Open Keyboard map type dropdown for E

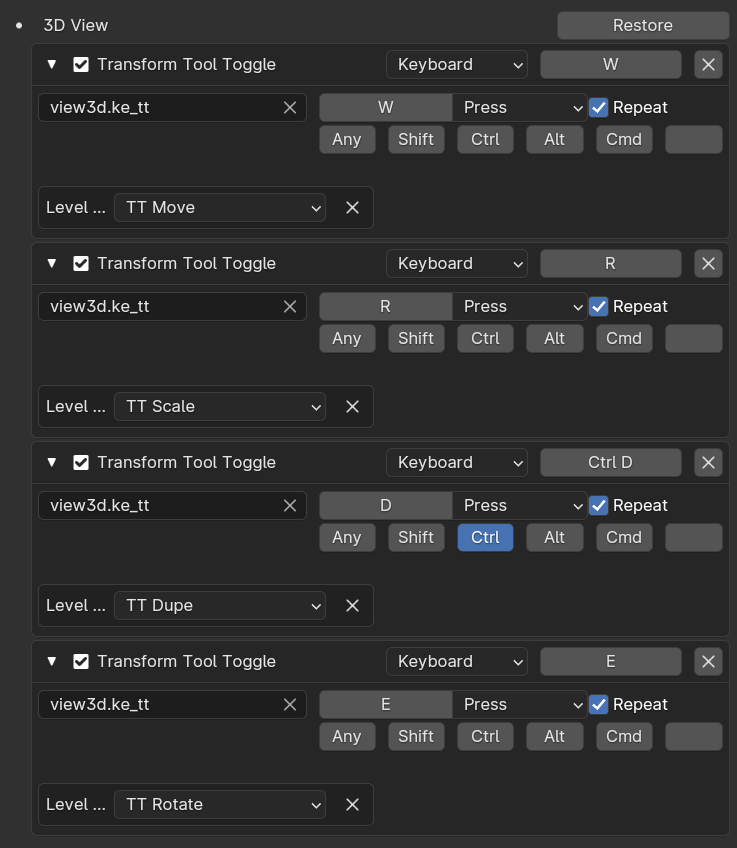click(457, 662)
